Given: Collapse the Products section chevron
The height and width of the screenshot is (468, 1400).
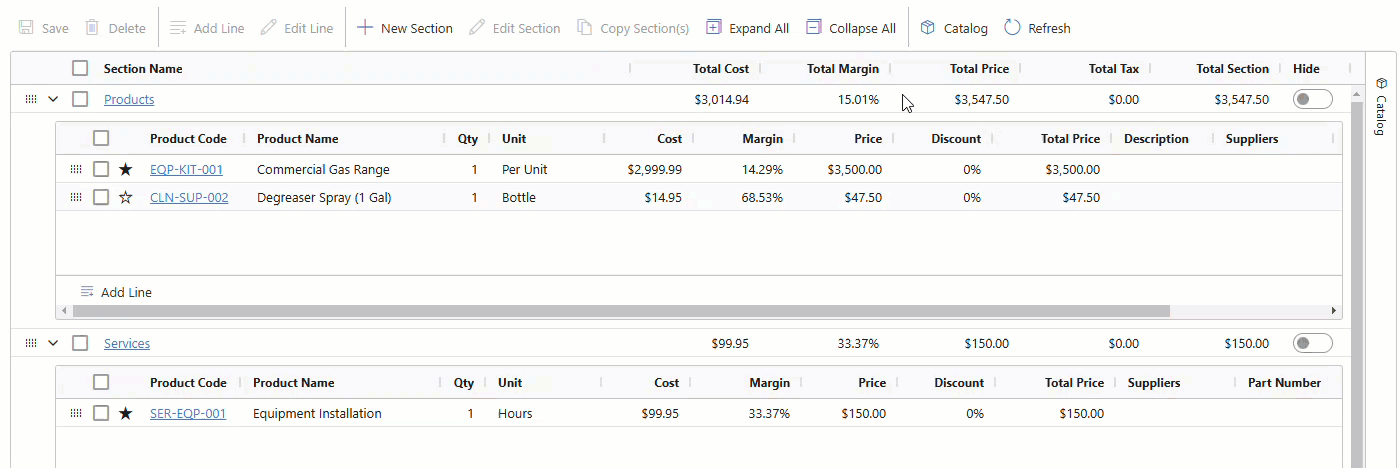Looking at the screenshot, I should (x=54, y=100).
